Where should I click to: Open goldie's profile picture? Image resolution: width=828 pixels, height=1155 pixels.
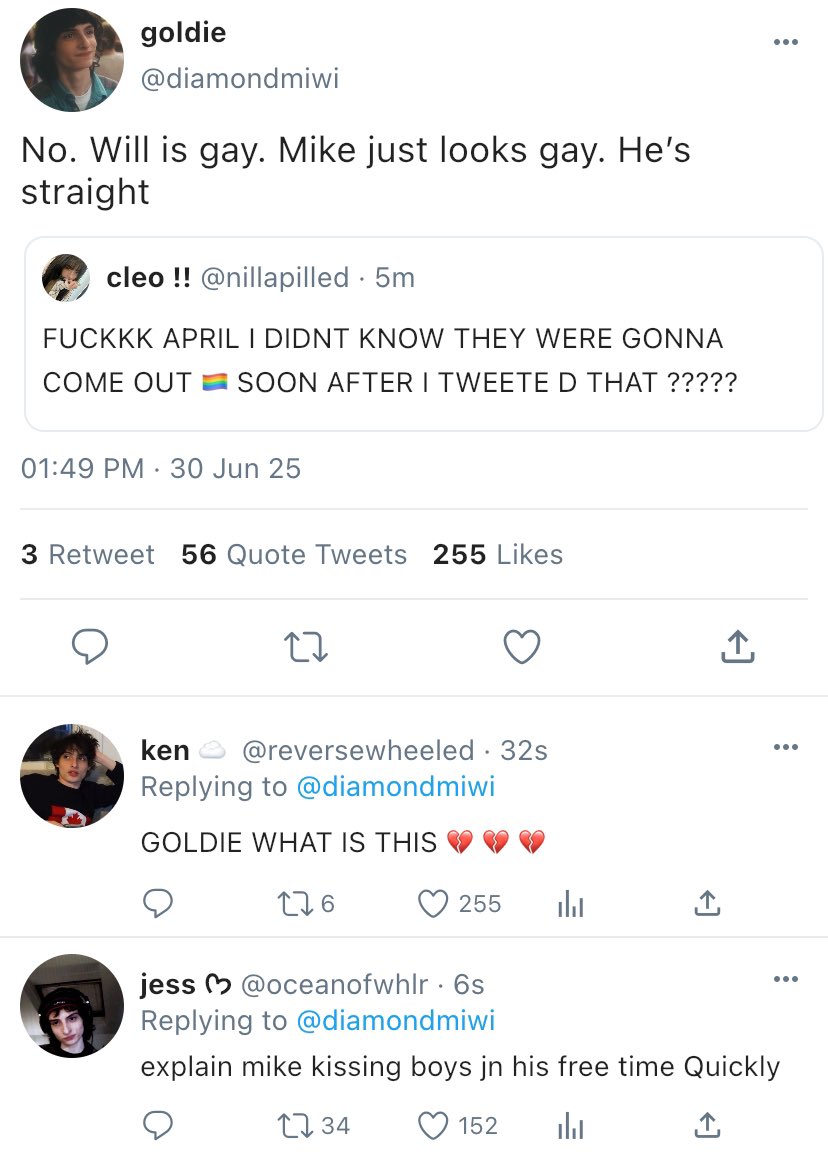click(x=71, y=60)
